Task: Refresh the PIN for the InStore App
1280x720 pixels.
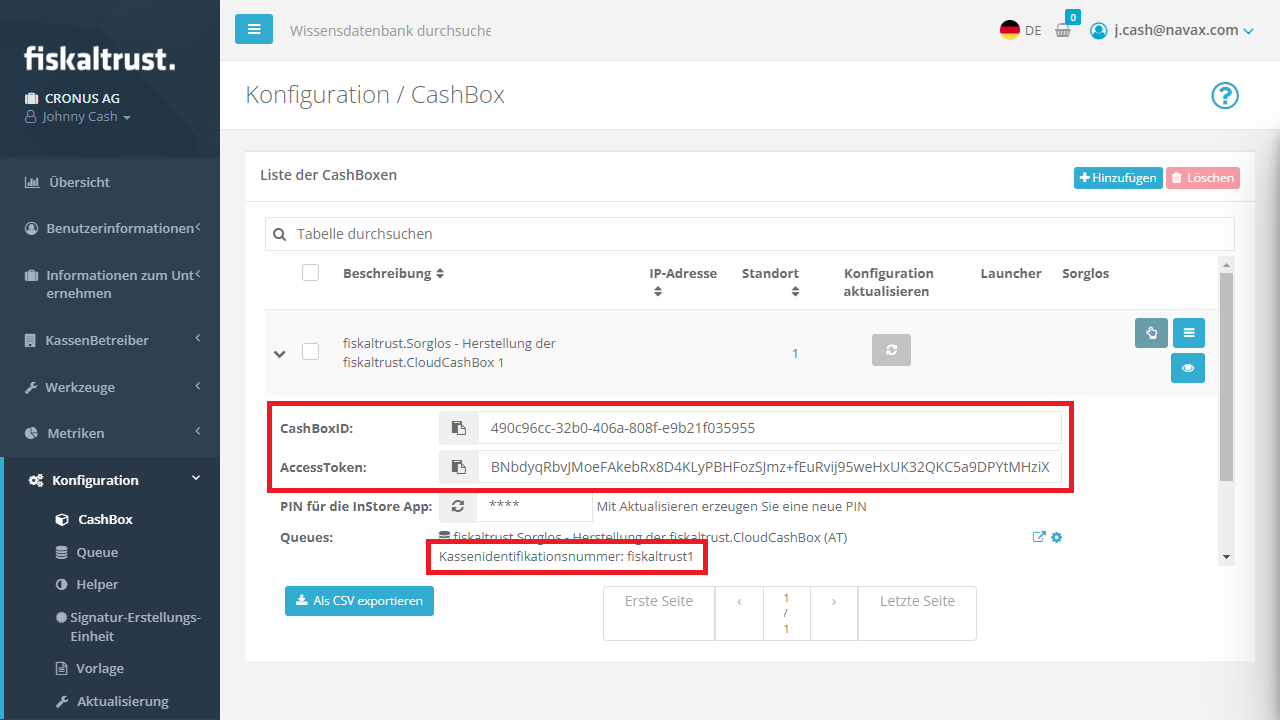Action: pyautogui.click(x=459, y=506)
